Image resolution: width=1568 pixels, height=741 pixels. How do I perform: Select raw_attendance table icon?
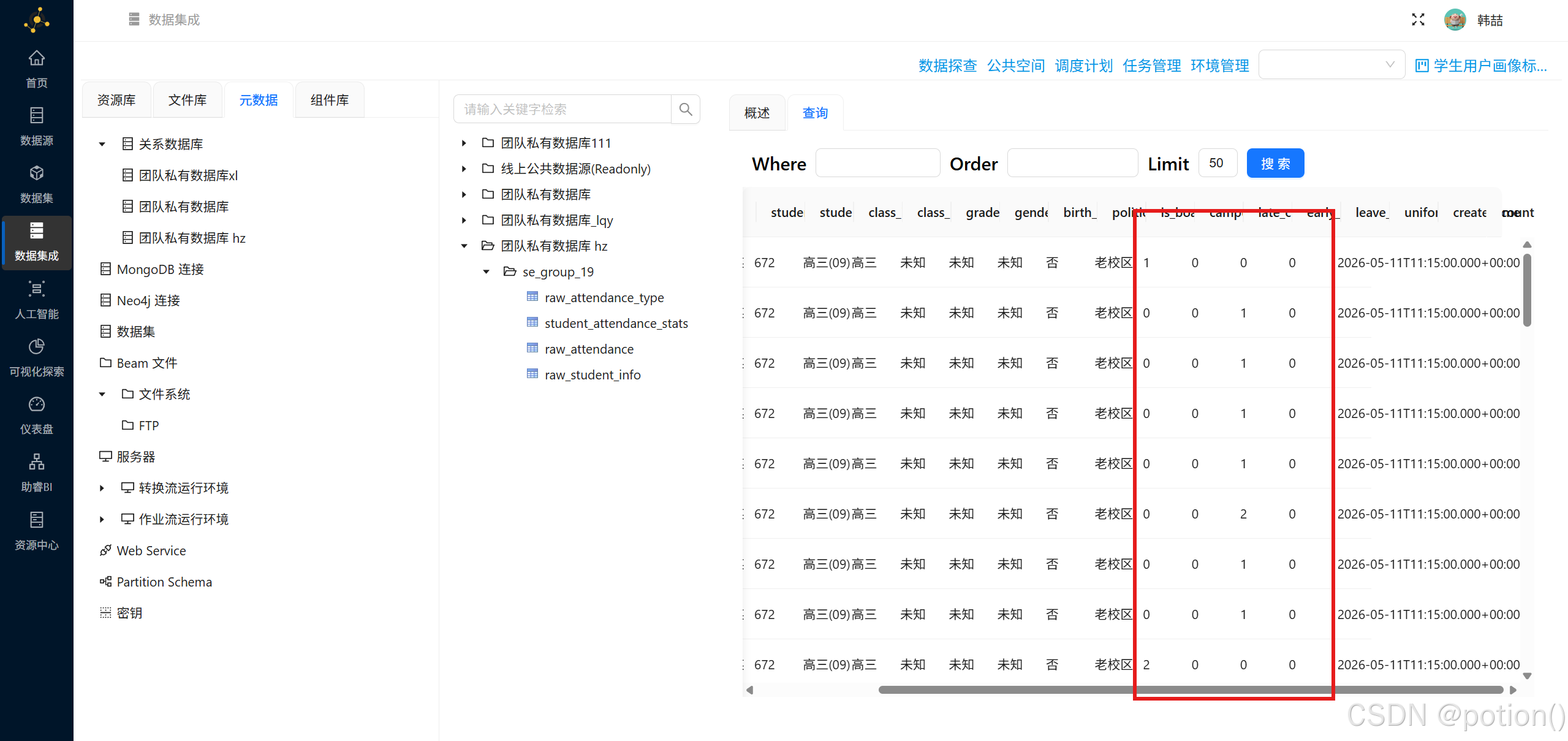point(532,348)
